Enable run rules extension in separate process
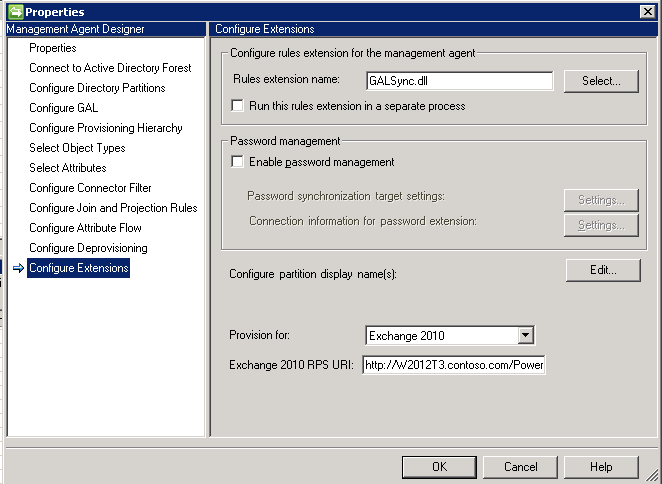 237,105
